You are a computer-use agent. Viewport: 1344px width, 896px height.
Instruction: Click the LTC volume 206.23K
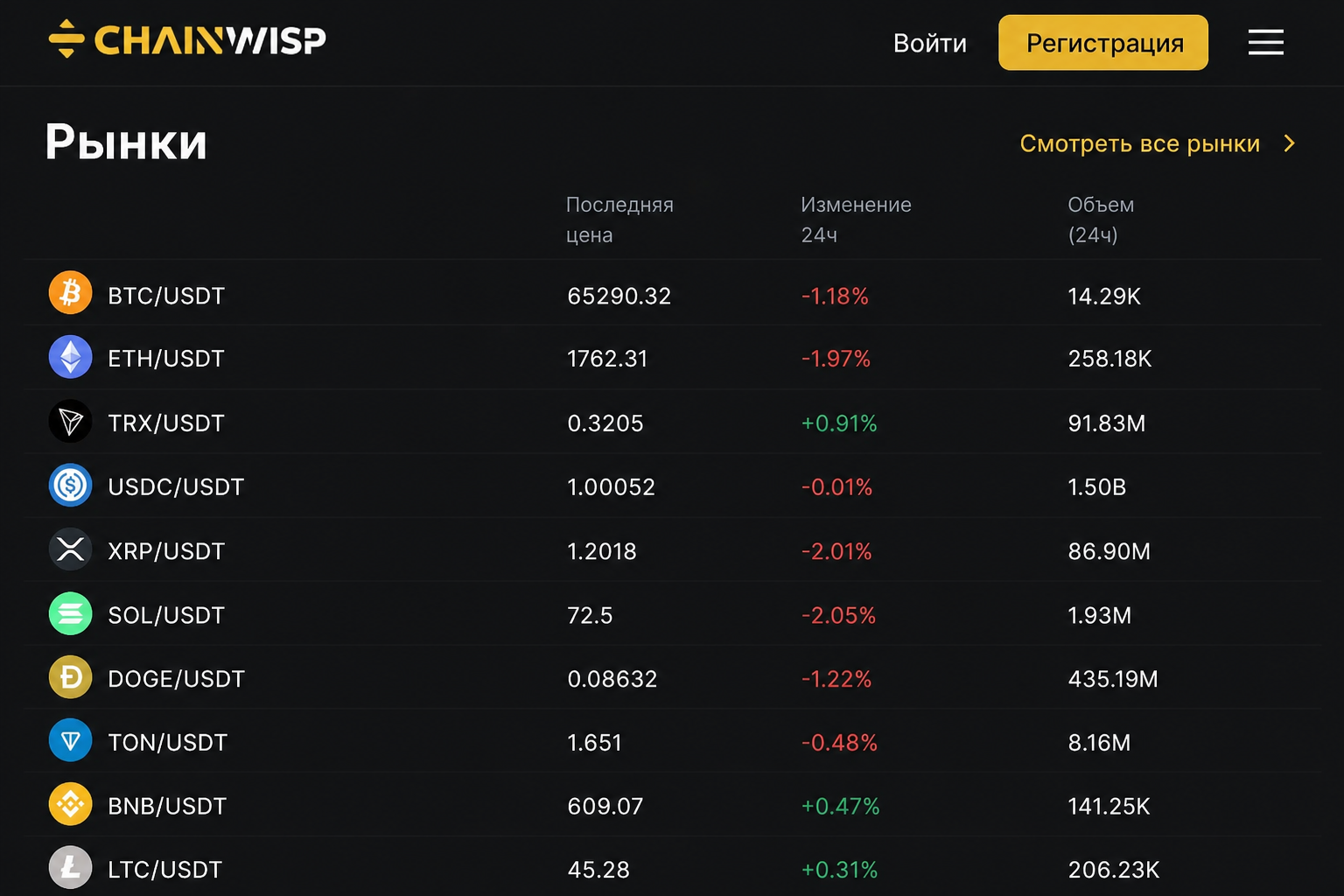1114,870
